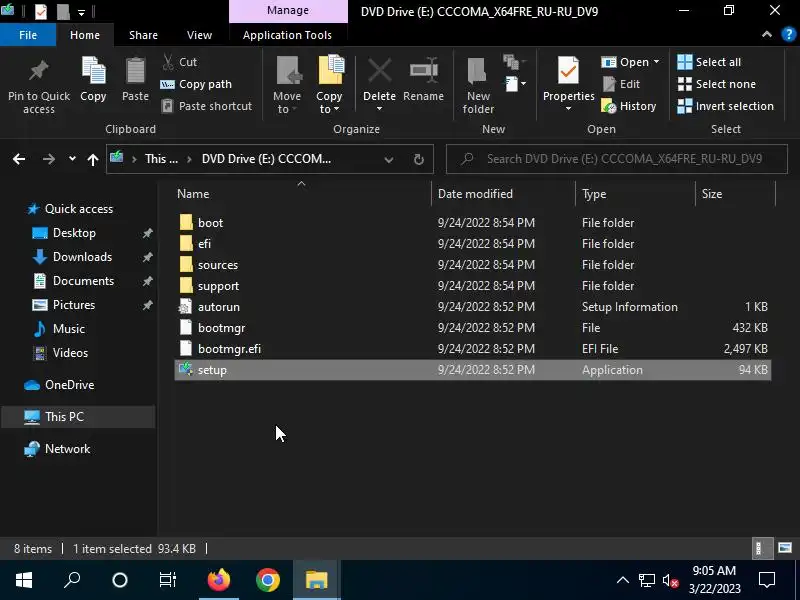Click 'This ...' in the address bar

pos(161,159)
